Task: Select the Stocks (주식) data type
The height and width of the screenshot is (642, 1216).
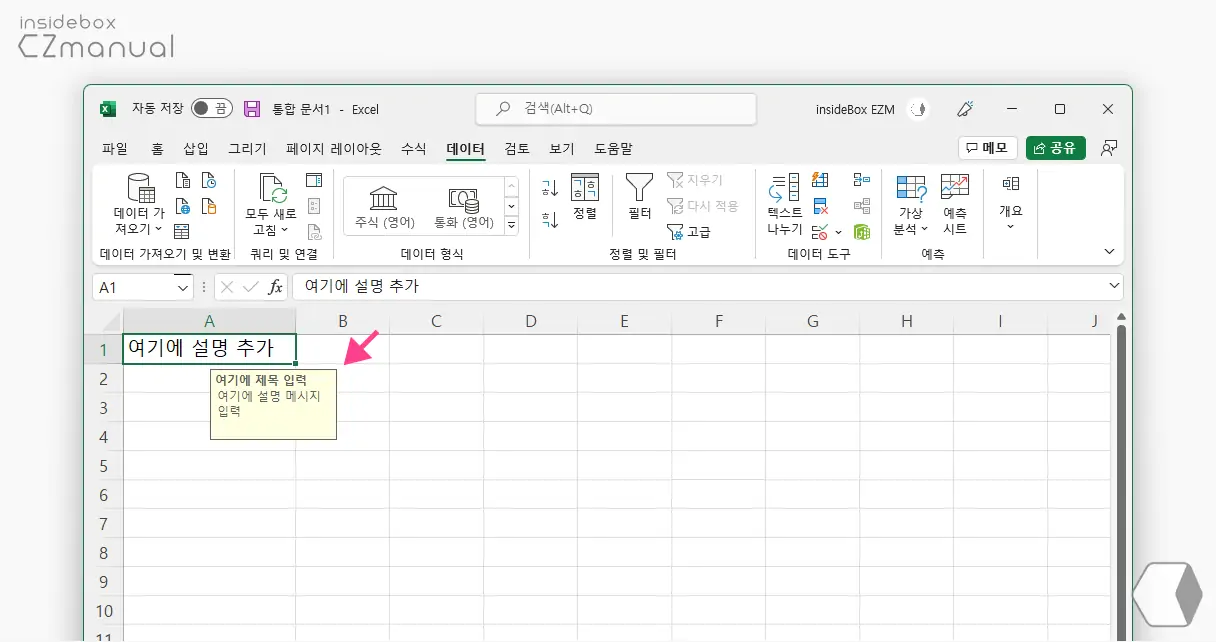Action: pyautogui.click(x=385, y=207)
